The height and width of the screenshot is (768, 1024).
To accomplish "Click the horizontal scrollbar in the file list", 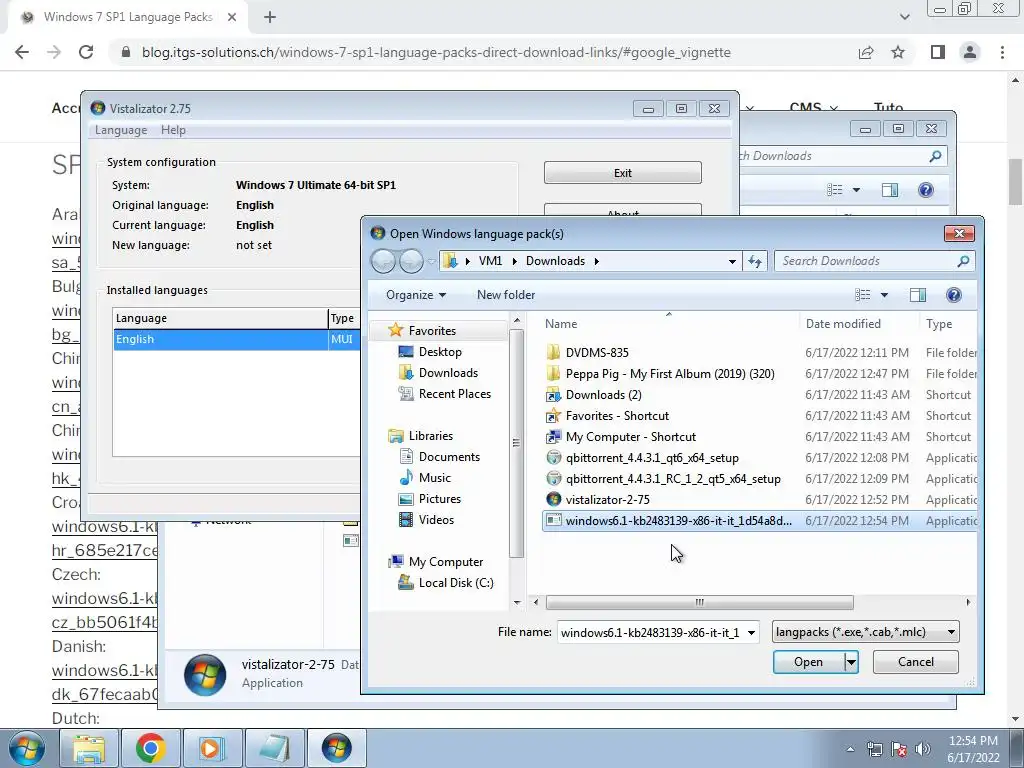I will (x=699, y=602).
